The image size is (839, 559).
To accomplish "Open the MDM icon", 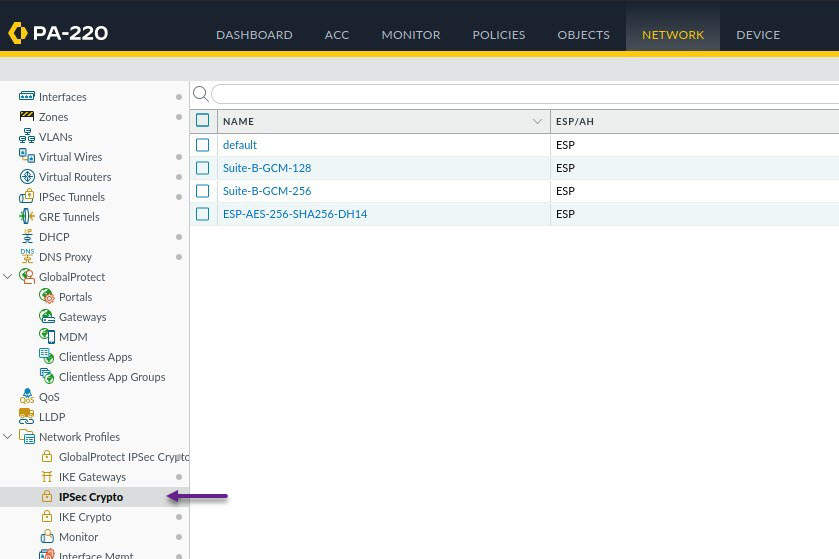I will (x=47, y=336).
